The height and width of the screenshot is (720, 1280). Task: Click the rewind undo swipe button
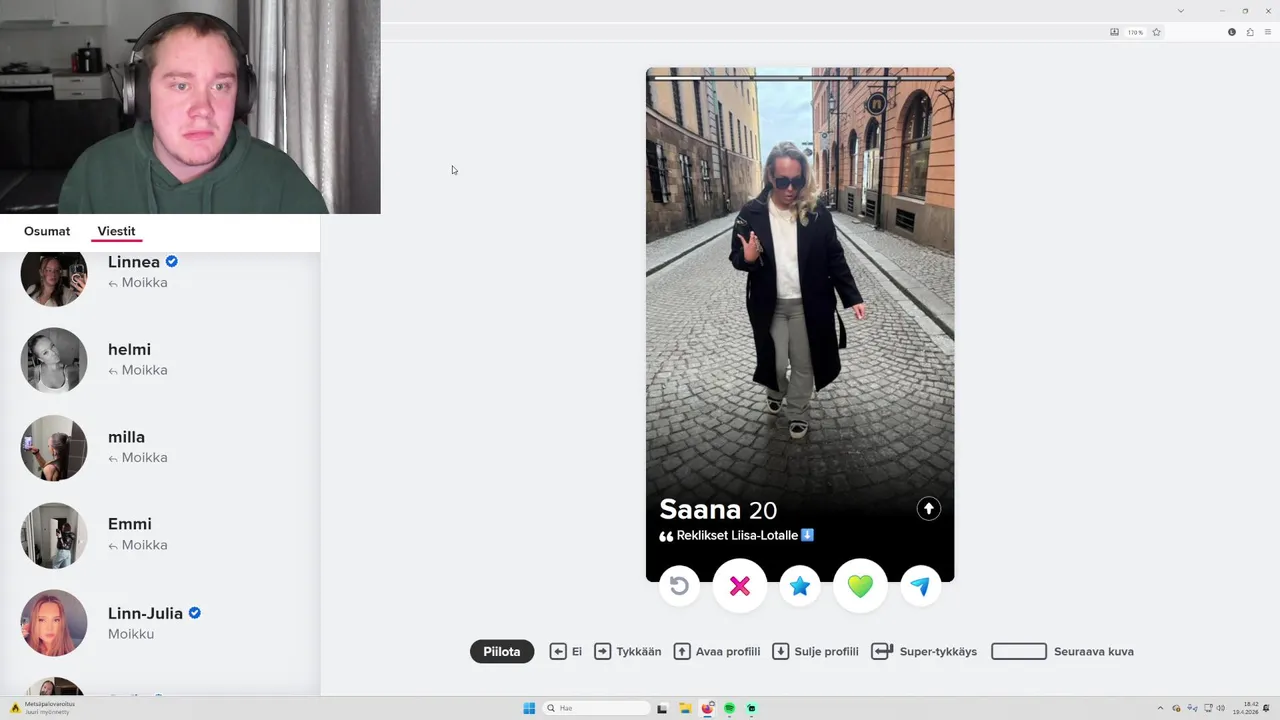tap(679, 586)
